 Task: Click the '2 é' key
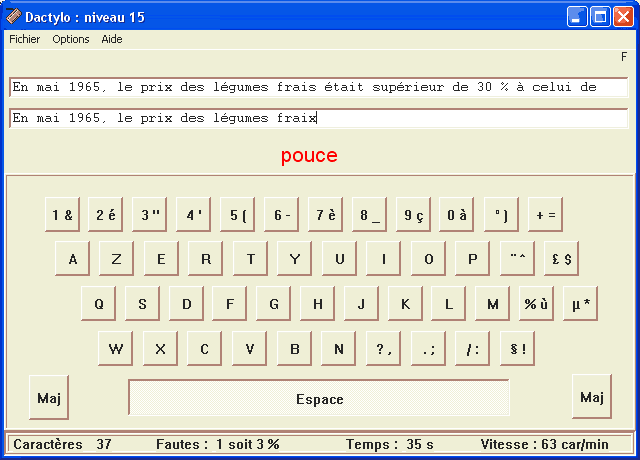[106, 215]
